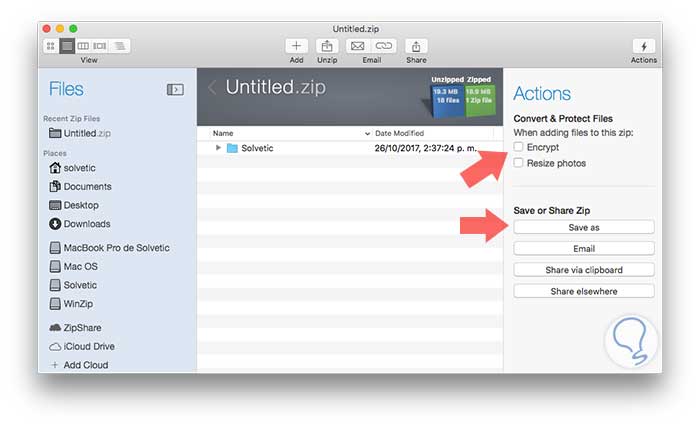
Task: Click the Share elsewhere button
Action: click(x=584, y=291)
